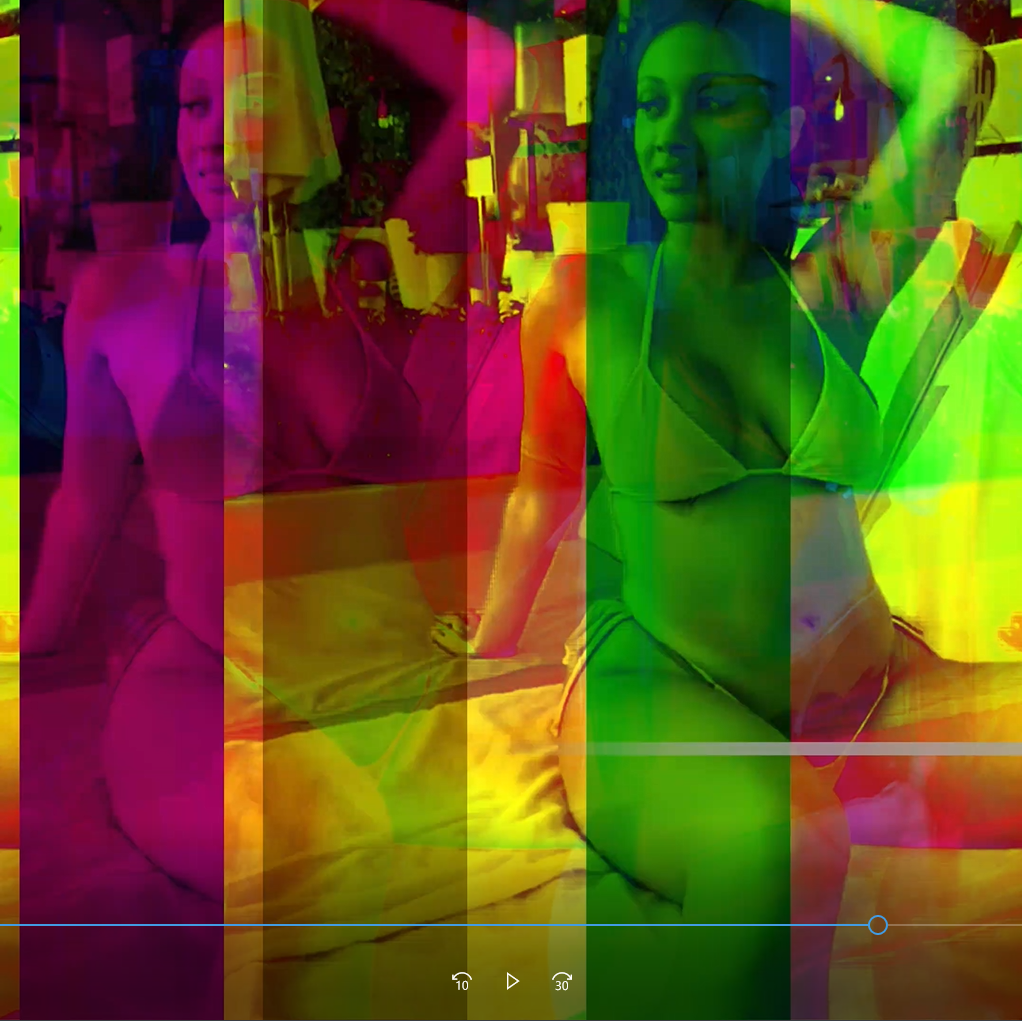Click the gray horizontal bar in the video
This screenshot has width=1022, height=1021.
coord(800,749)
